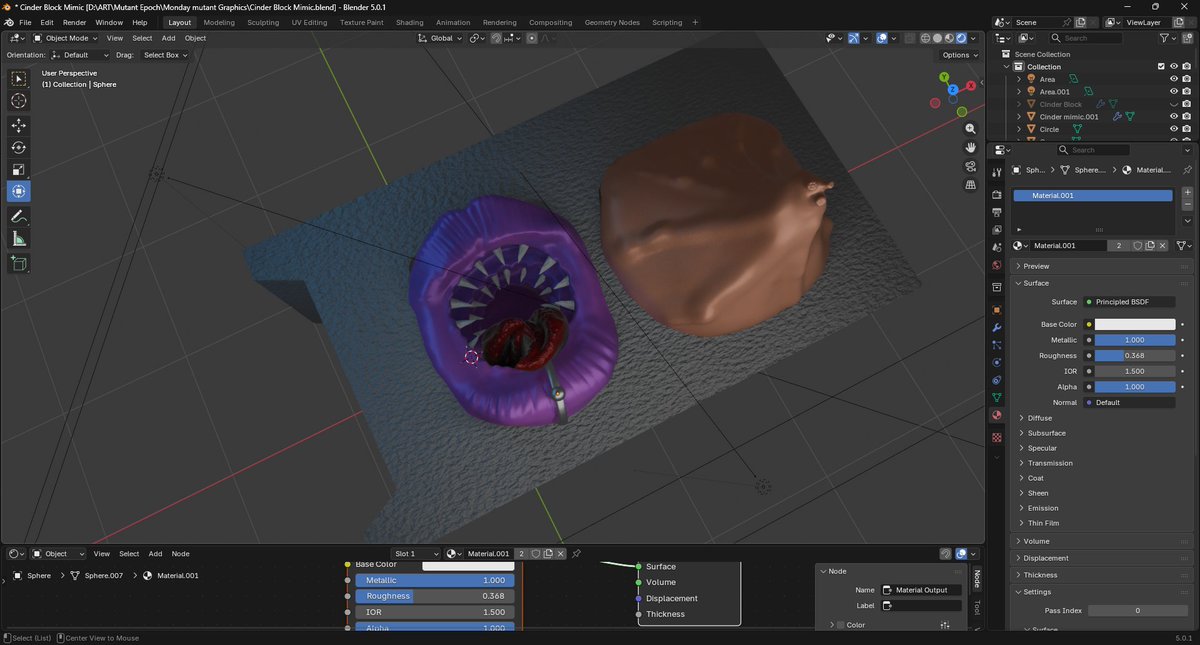The width and height of the screenshot is (1200, 645).
Task: Switch to the Geometry Nodes workspace tab
Action: pyautogui.click(x=612, y=22)
